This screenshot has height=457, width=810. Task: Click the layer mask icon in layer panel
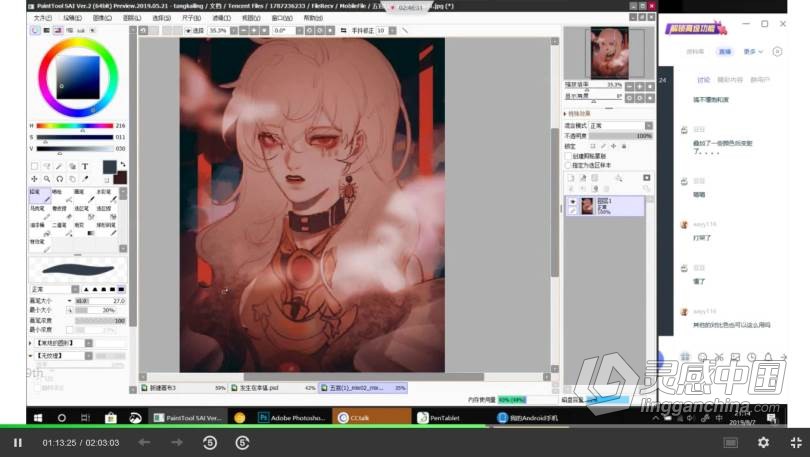pos(646,178)
